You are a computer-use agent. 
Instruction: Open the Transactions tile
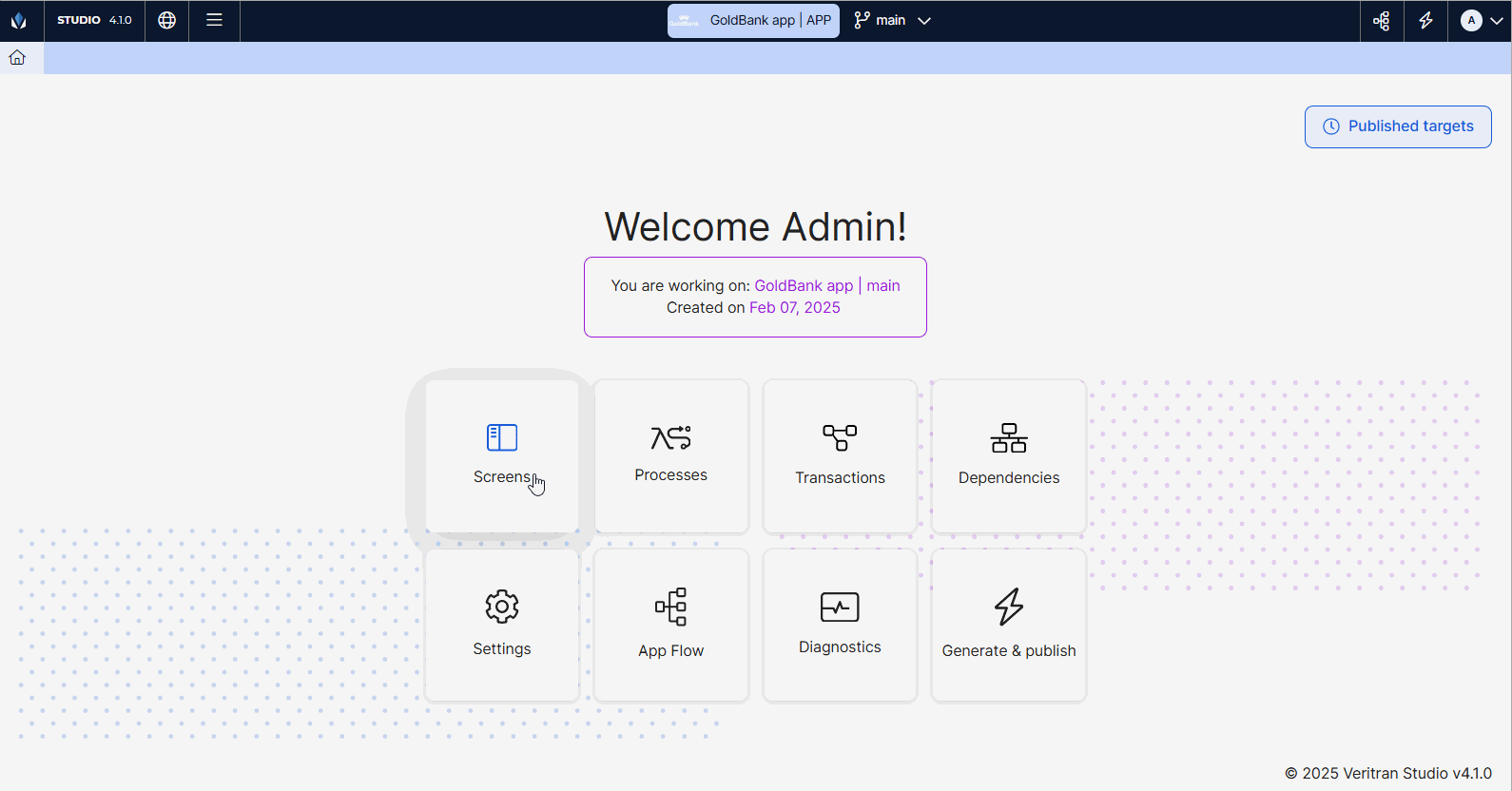click(840, 455)
